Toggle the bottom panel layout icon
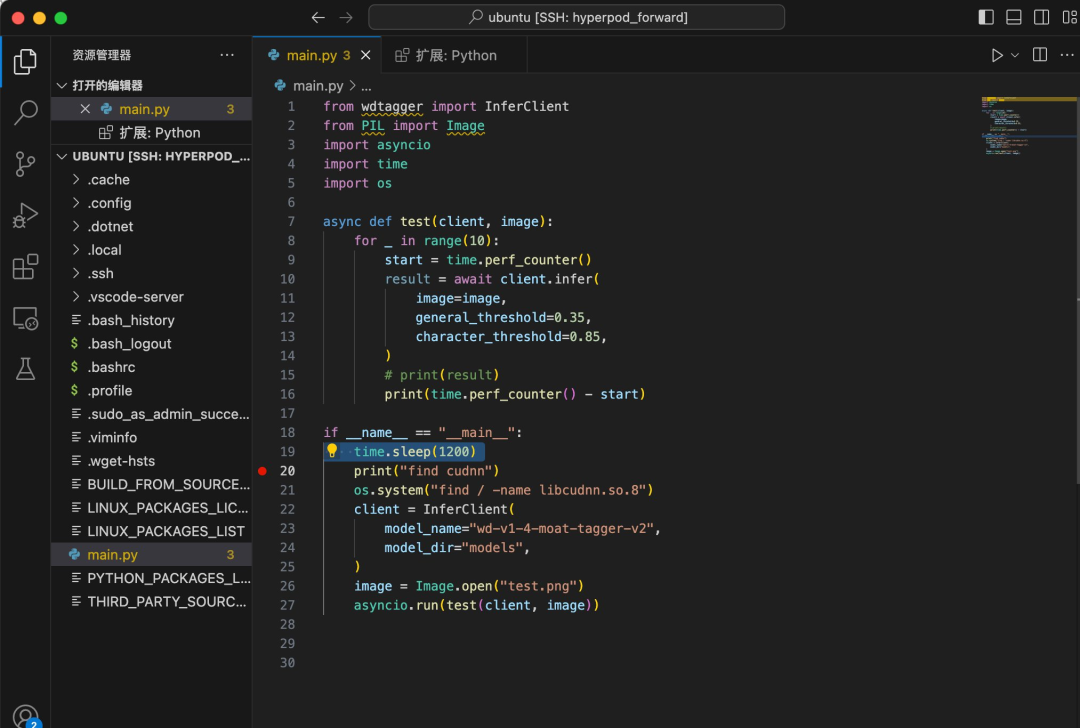1080x728 pixels. click(1013, 17)
